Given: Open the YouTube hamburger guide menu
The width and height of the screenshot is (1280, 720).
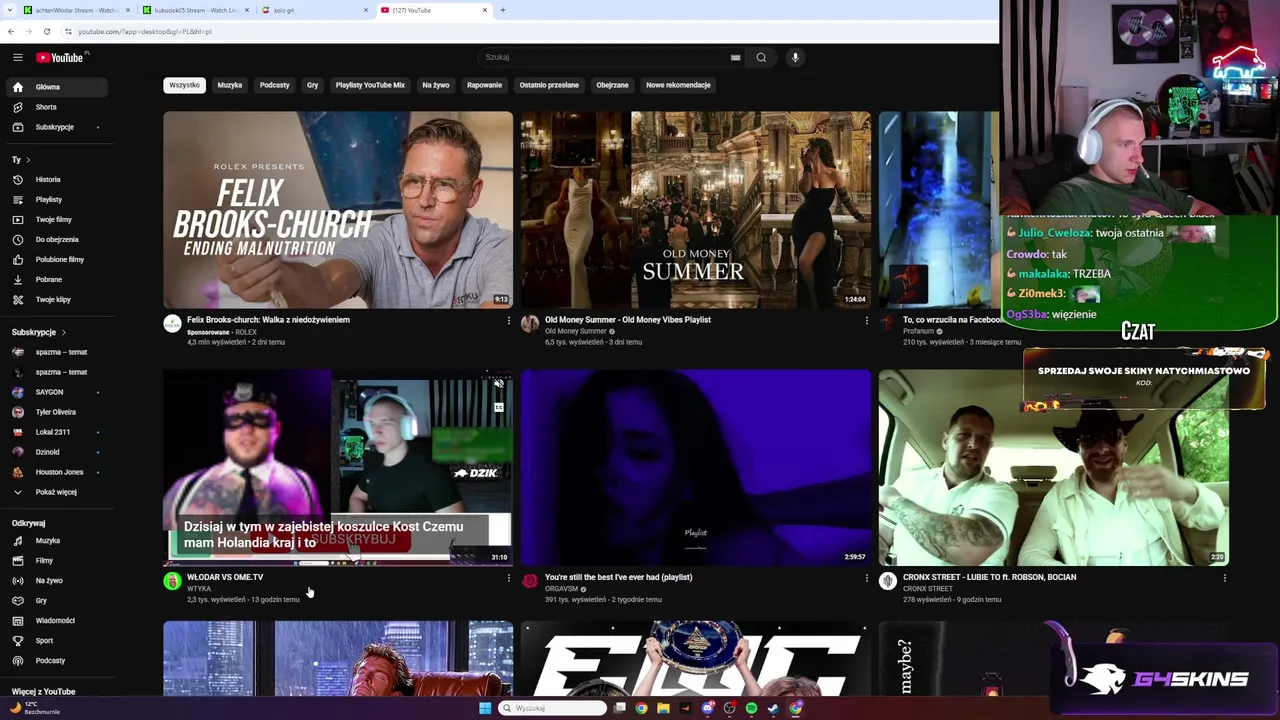Looking at the screenshot, I should click(x=17, y=57).
